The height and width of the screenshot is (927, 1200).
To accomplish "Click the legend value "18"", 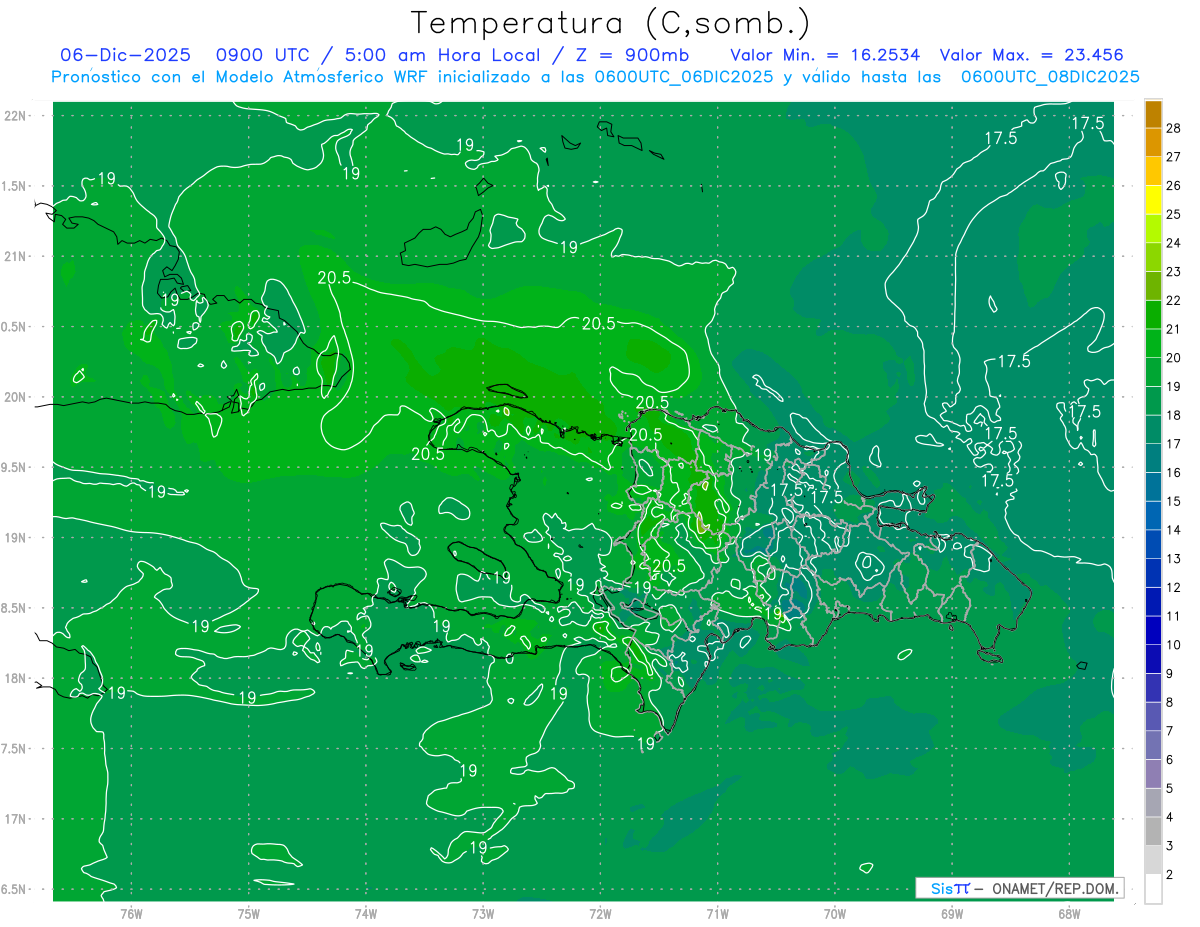I will (x=1174, y=415).
